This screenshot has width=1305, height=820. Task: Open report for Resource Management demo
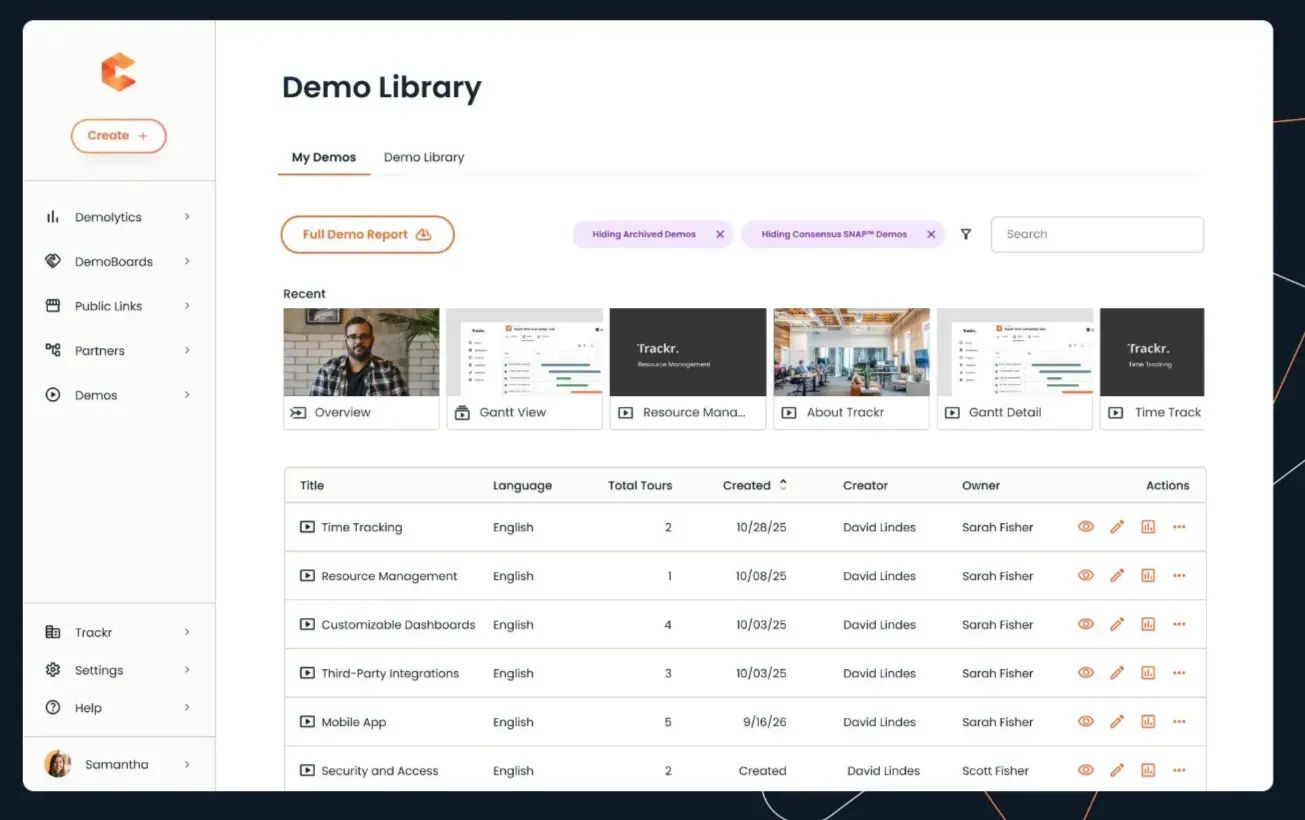[x=1148, y=576]
